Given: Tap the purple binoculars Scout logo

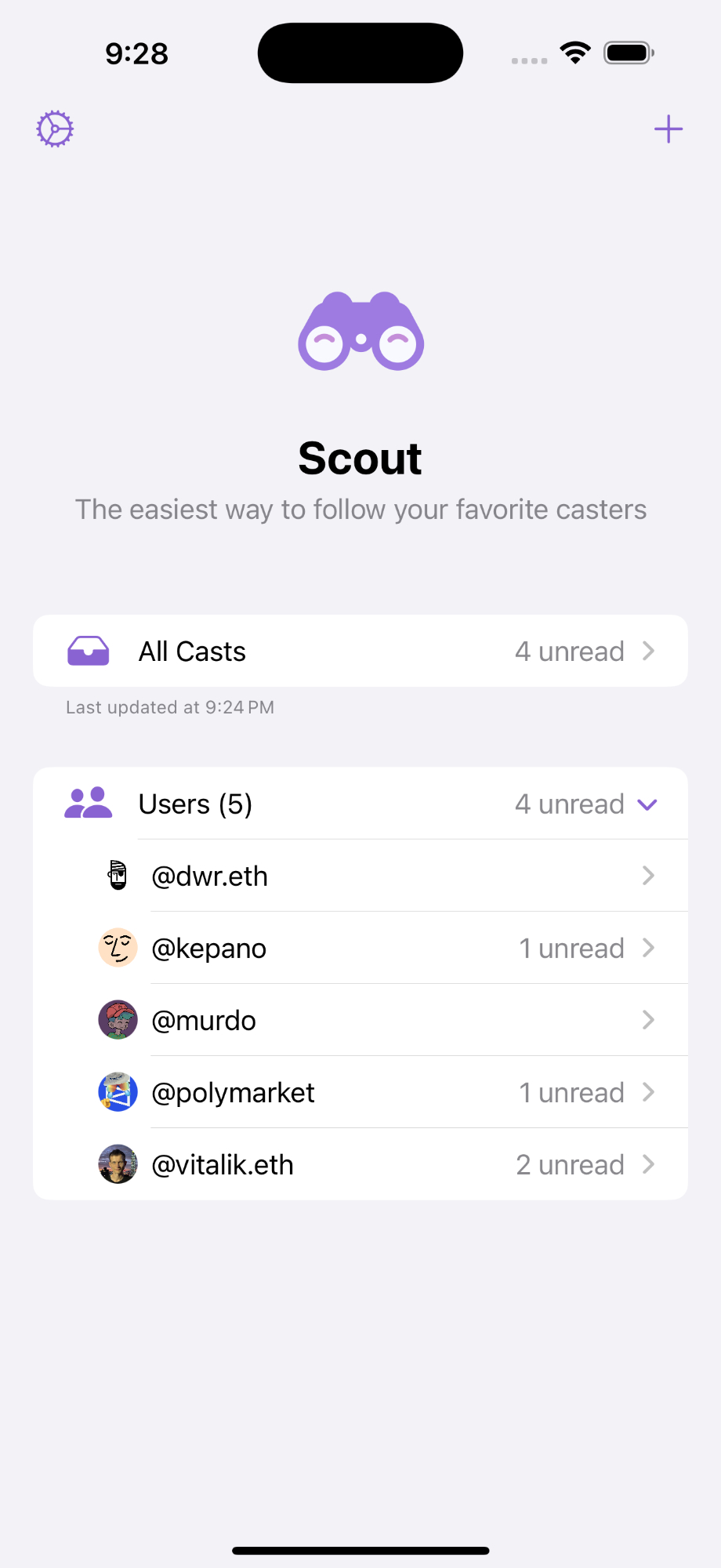Looking at the screenshot, I should coord(360,331).
